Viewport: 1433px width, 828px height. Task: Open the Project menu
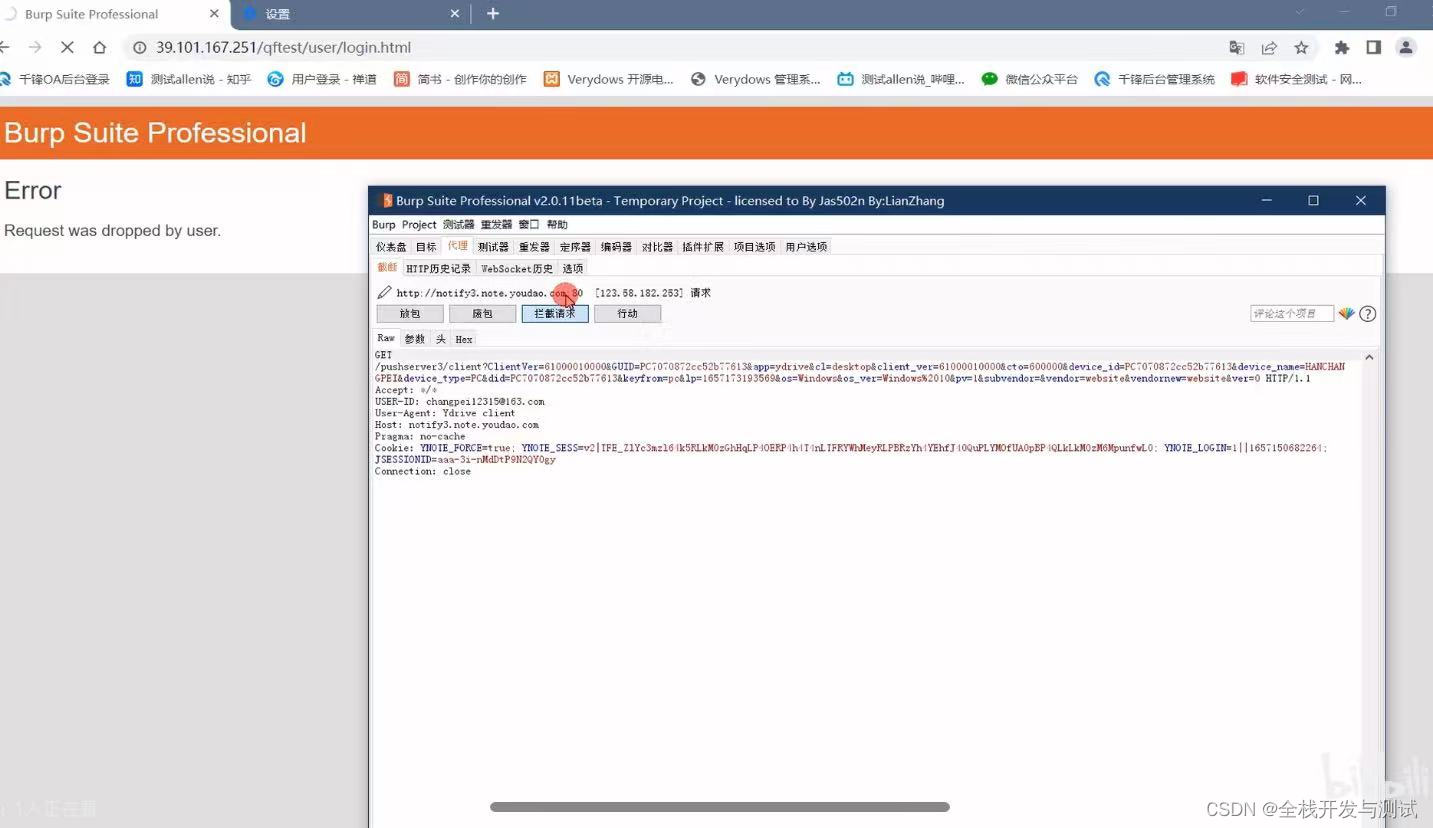(x=419, y=225)
